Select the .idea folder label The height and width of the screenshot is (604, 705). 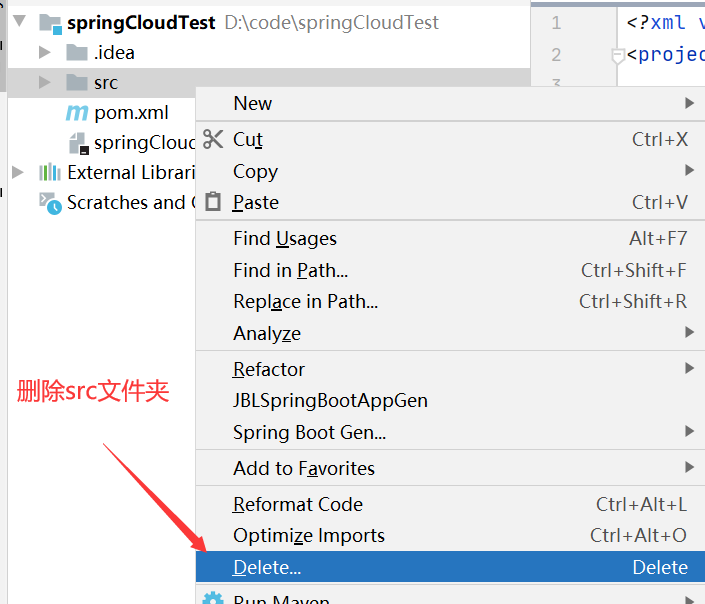(x=114, y=53)
